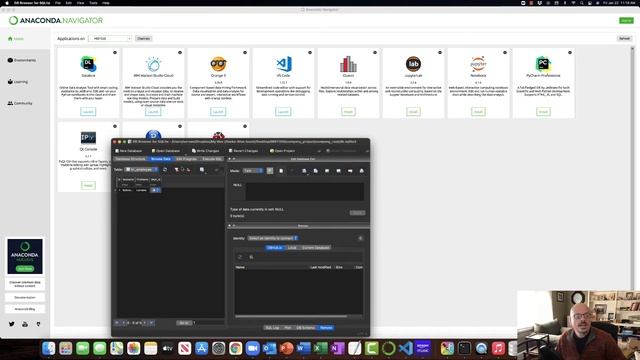Screen dimensions: 640x360
Task: Switch to Plot bottom tab
Action: click(287, 328)
